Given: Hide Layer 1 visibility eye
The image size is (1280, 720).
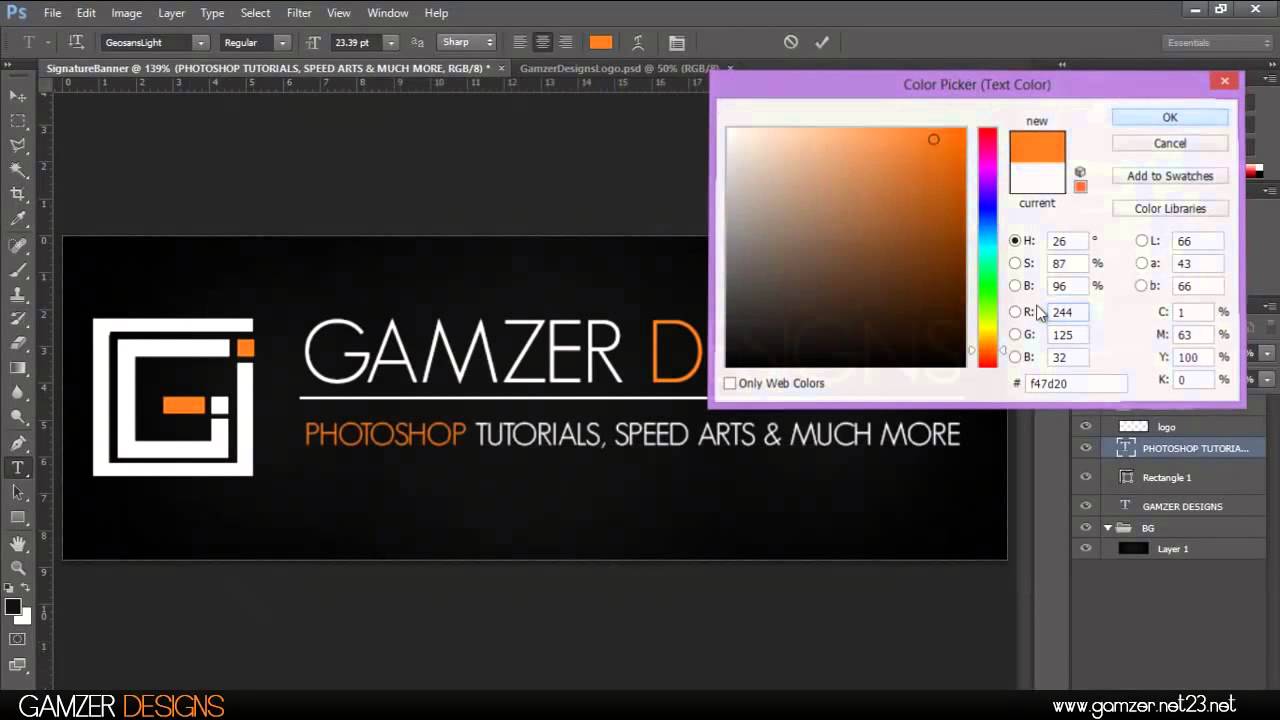Looking at the screenshot, I should (x=1085, y=548).
